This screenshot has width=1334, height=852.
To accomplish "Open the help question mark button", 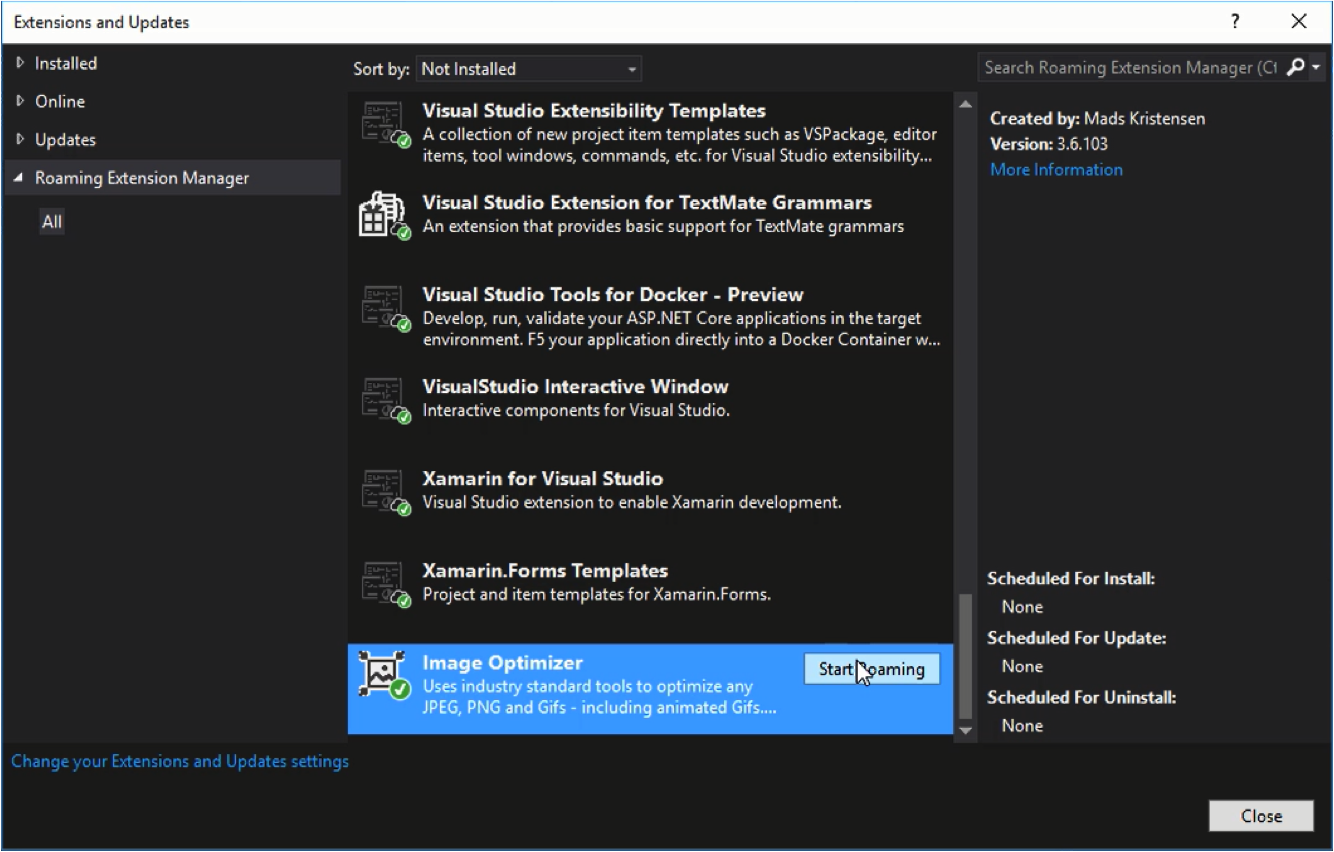I will (1236, 21).
